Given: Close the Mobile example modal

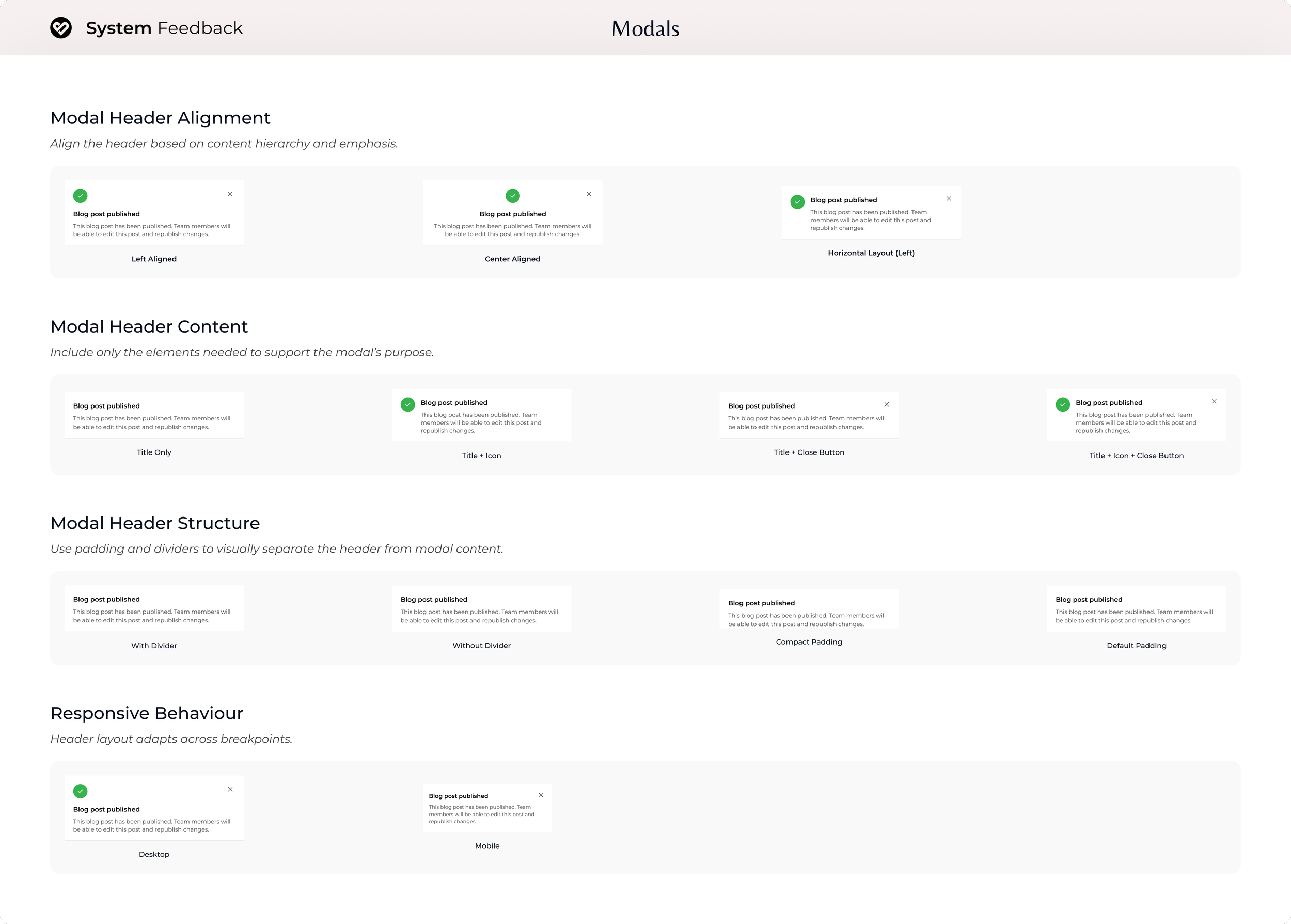Looking at the screenshot, I should click(541, 795).
